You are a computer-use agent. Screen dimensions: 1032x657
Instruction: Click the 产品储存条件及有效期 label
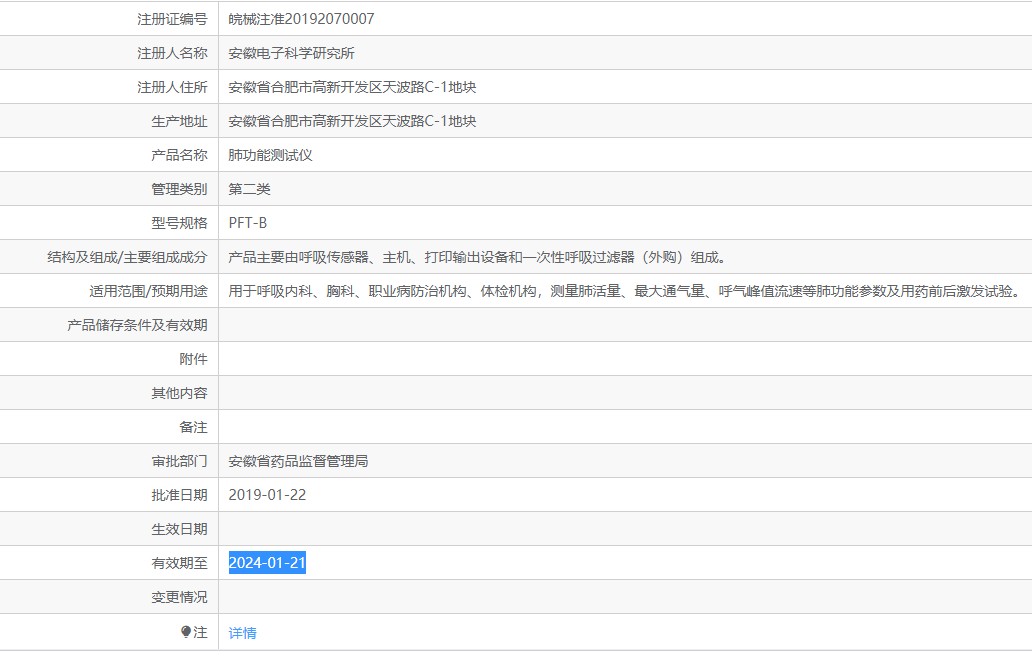[138, 325]
